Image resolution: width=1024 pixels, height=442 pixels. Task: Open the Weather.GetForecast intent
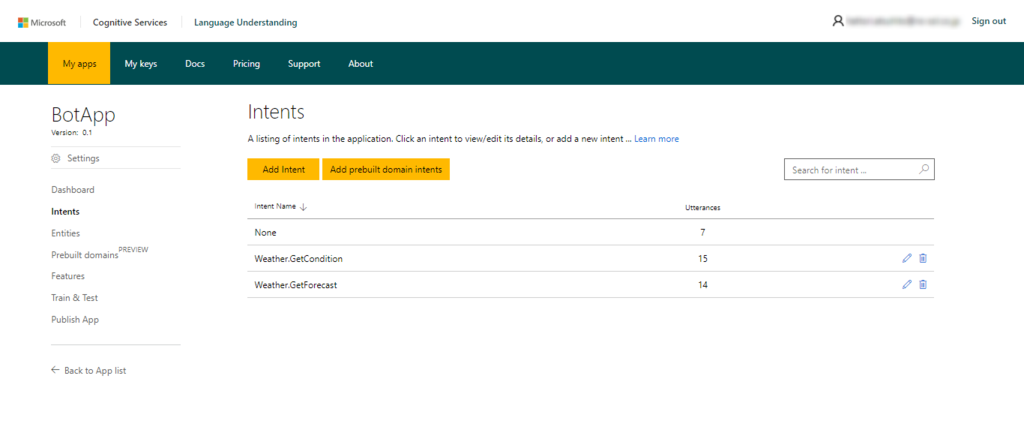point(295,285)
